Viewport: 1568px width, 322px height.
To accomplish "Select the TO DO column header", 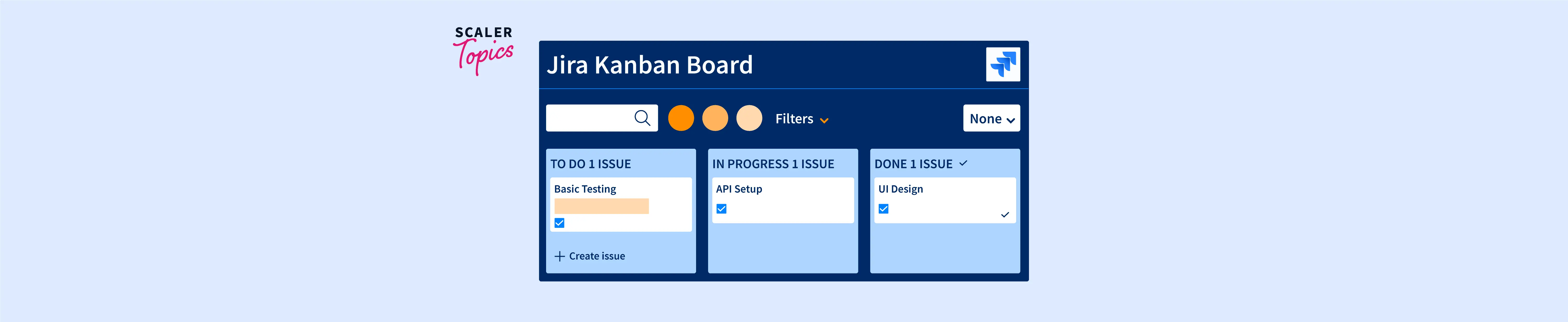I will click(x=591, y=164).
